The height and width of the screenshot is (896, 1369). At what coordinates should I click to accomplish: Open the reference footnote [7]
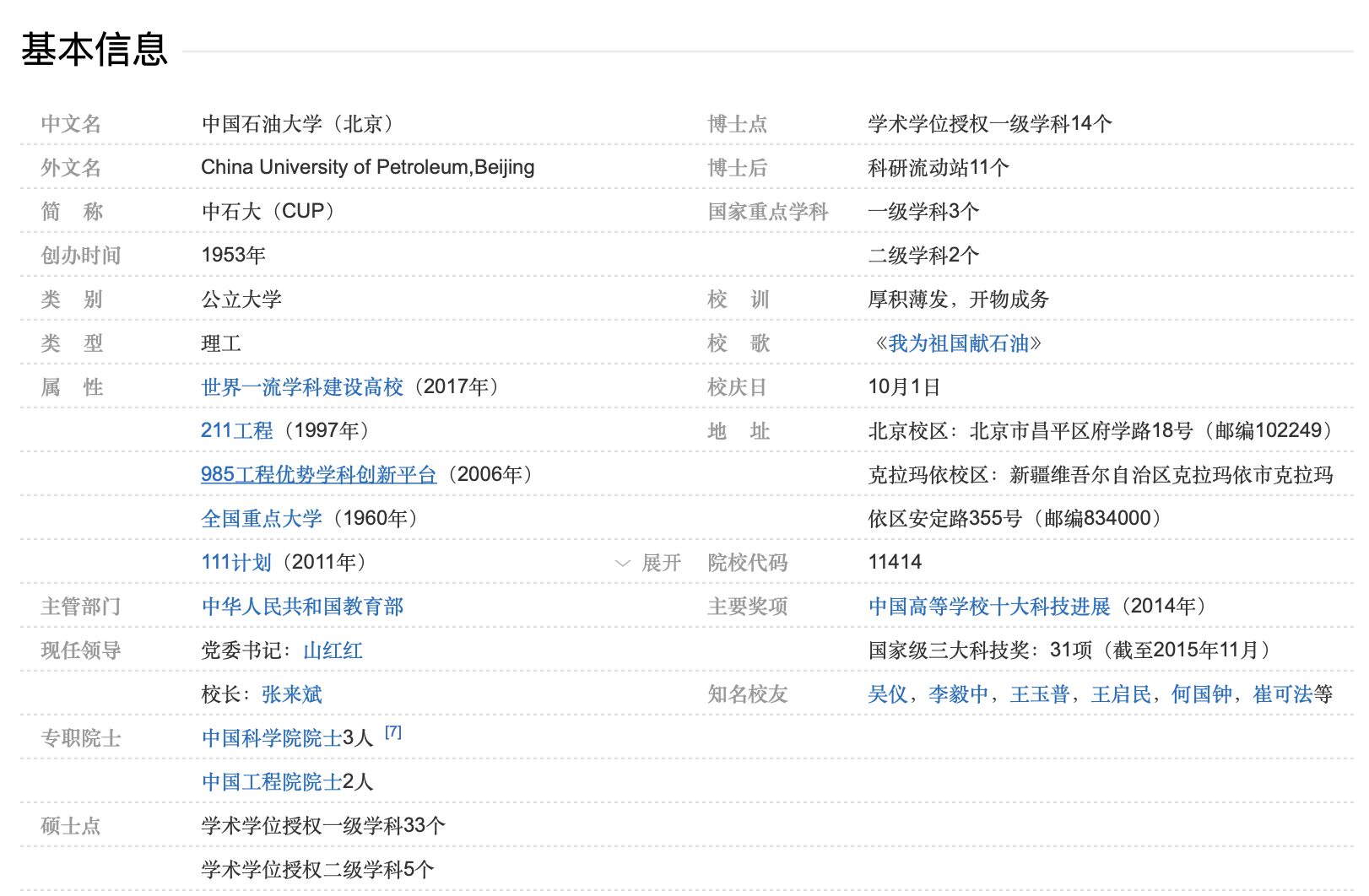click(393, 732)
